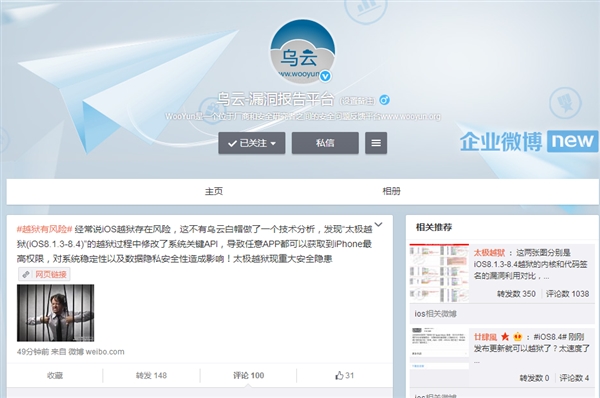Click the 企业微博 new banner
This screenshot has width=600, height=398.
529,141
